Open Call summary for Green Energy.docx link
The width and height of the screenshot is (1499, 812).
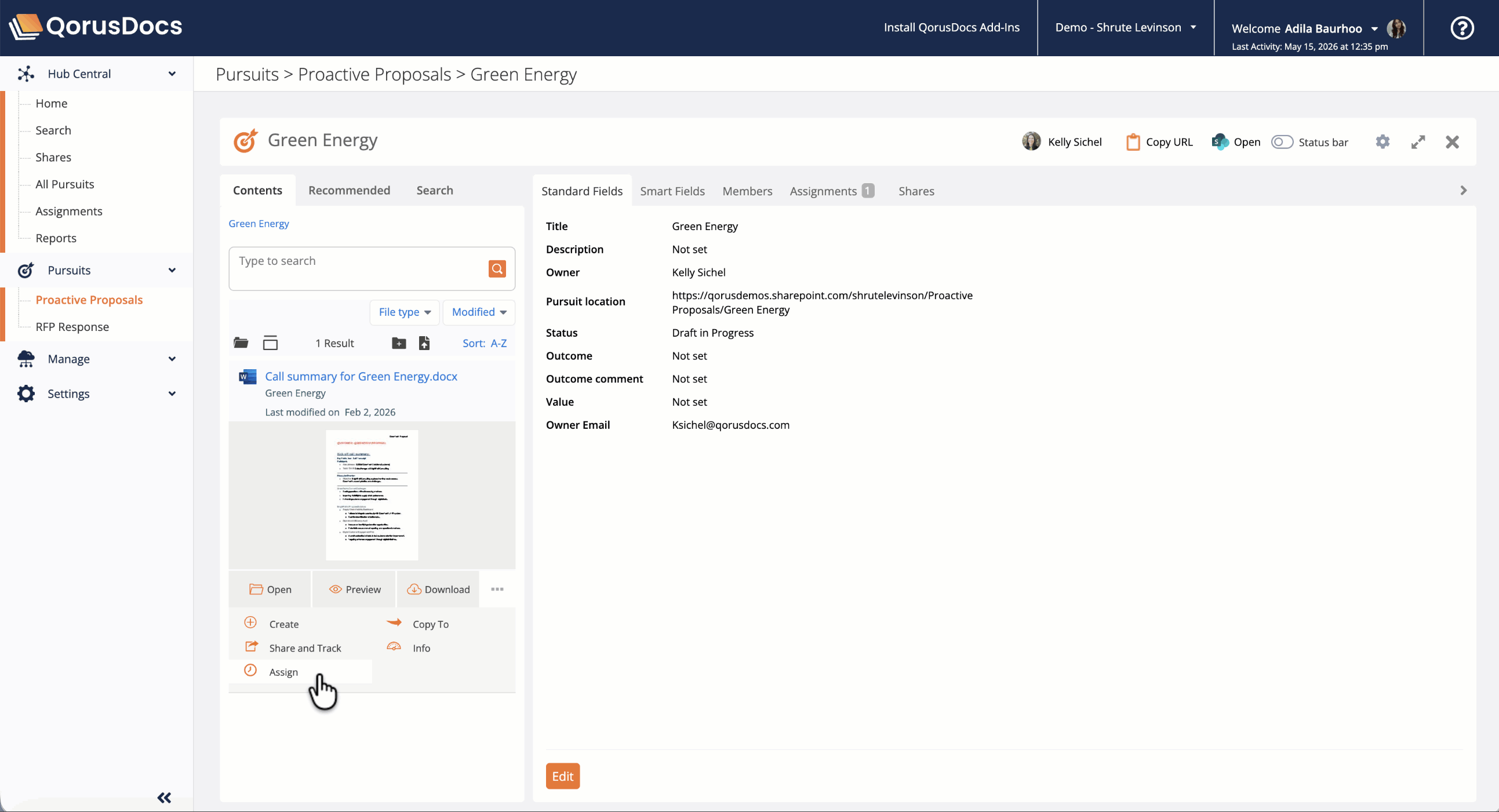tap(361, 376)
